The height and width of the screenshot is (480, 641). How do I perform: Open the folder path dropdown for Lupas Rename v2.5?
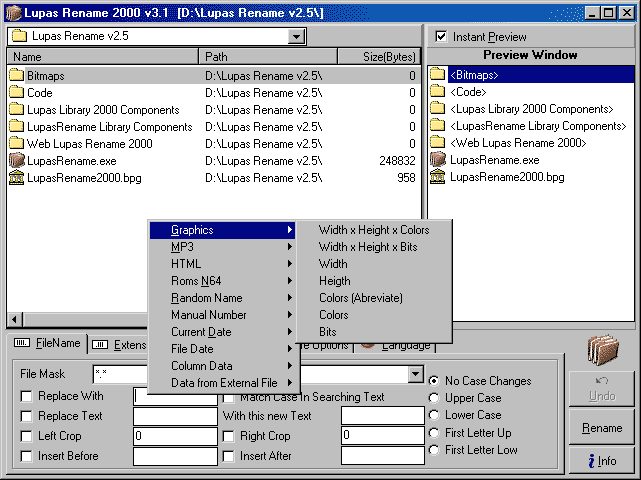pyautogui.click(x=296, y=37)
